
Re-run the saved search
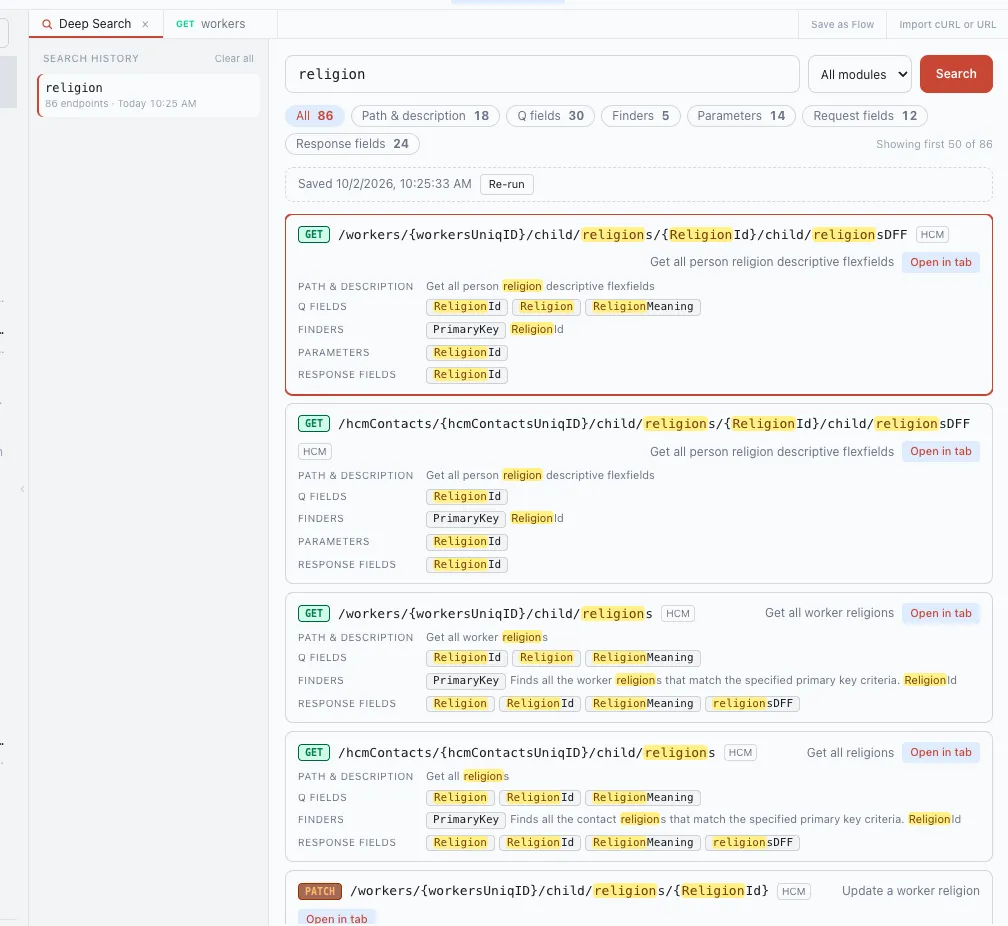(x=507, y=184)
